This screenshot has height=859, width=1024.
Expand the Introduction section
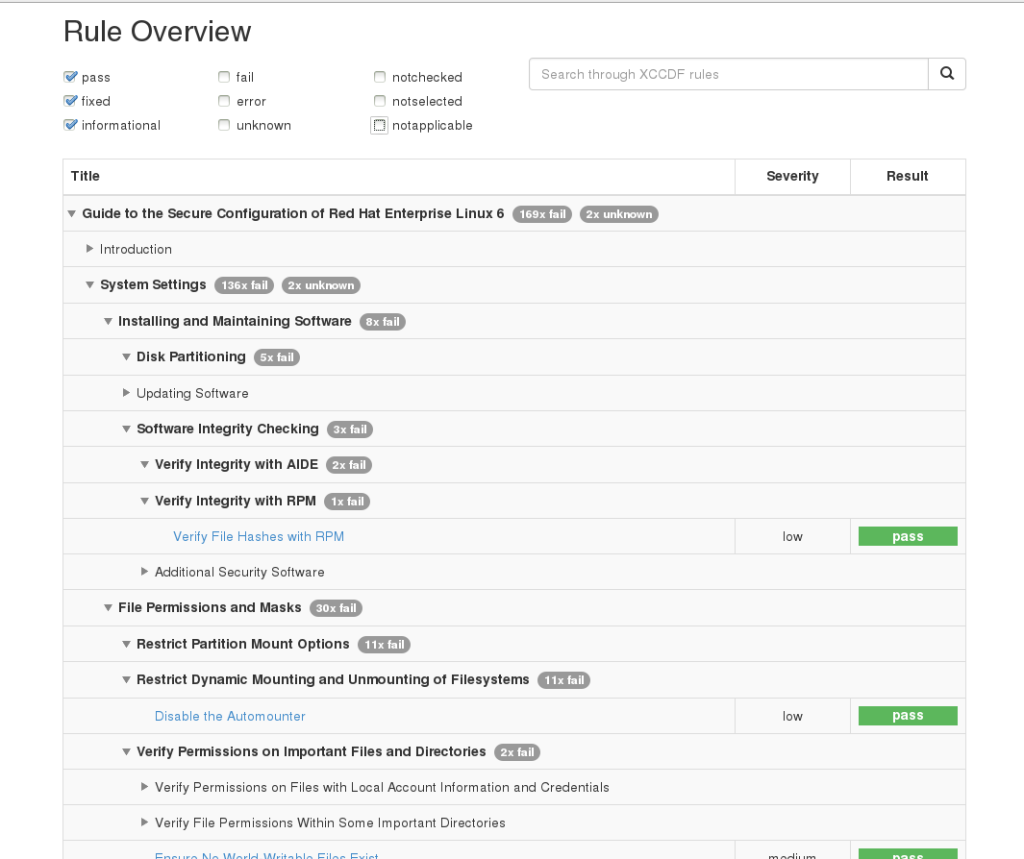tap(90, 249)
